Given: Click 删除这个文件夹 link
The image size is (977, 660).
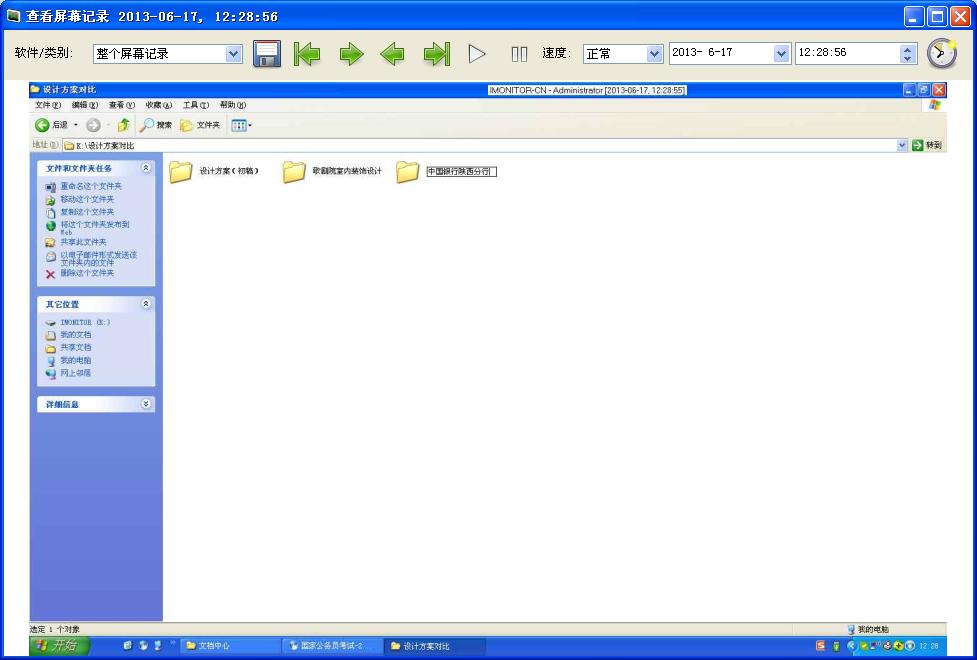Looking at the screenshot, I should tap(87, 273).
